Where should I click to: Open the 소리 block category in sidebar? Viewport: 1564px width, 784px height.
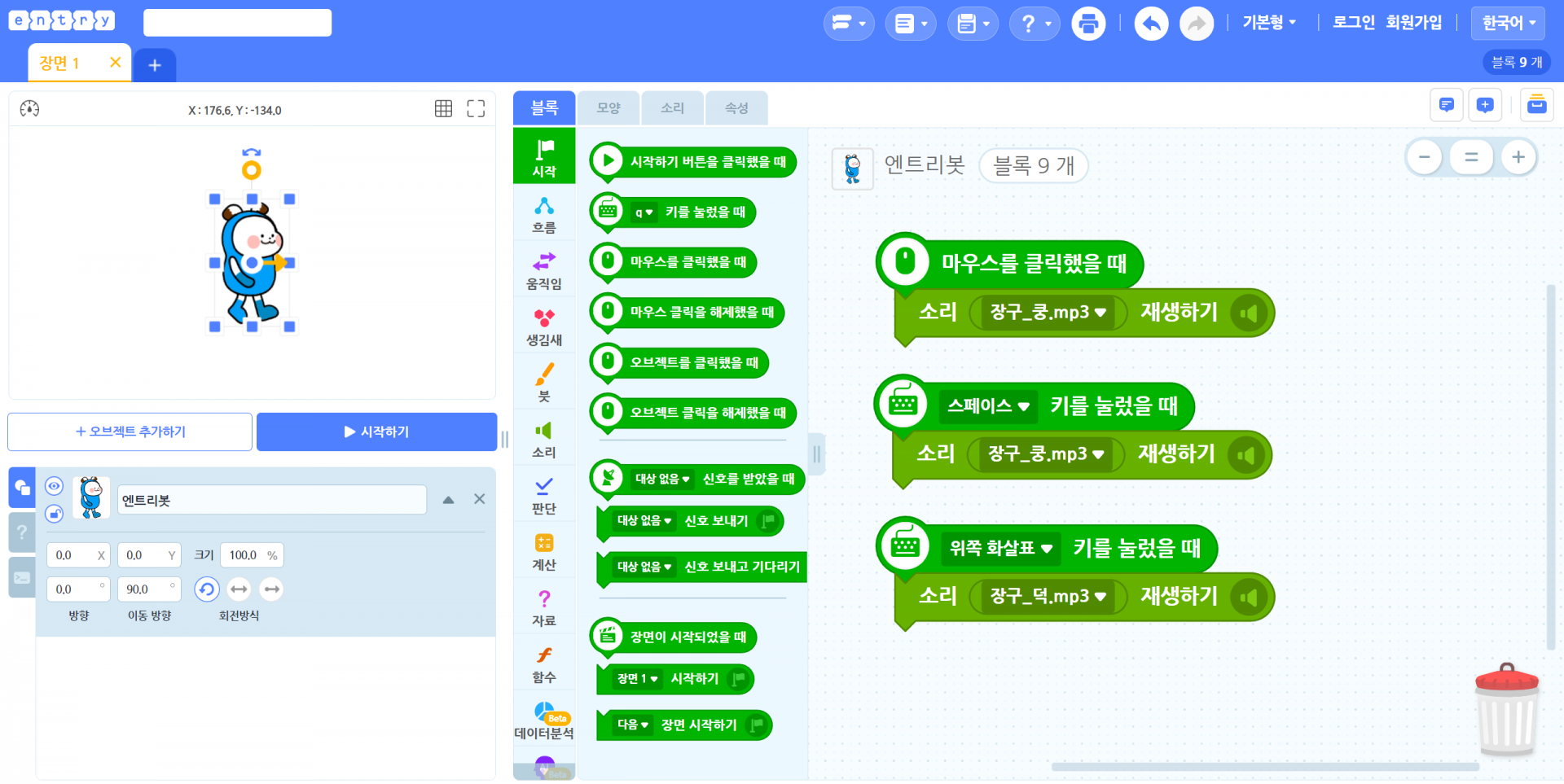(x=544, y=440)
